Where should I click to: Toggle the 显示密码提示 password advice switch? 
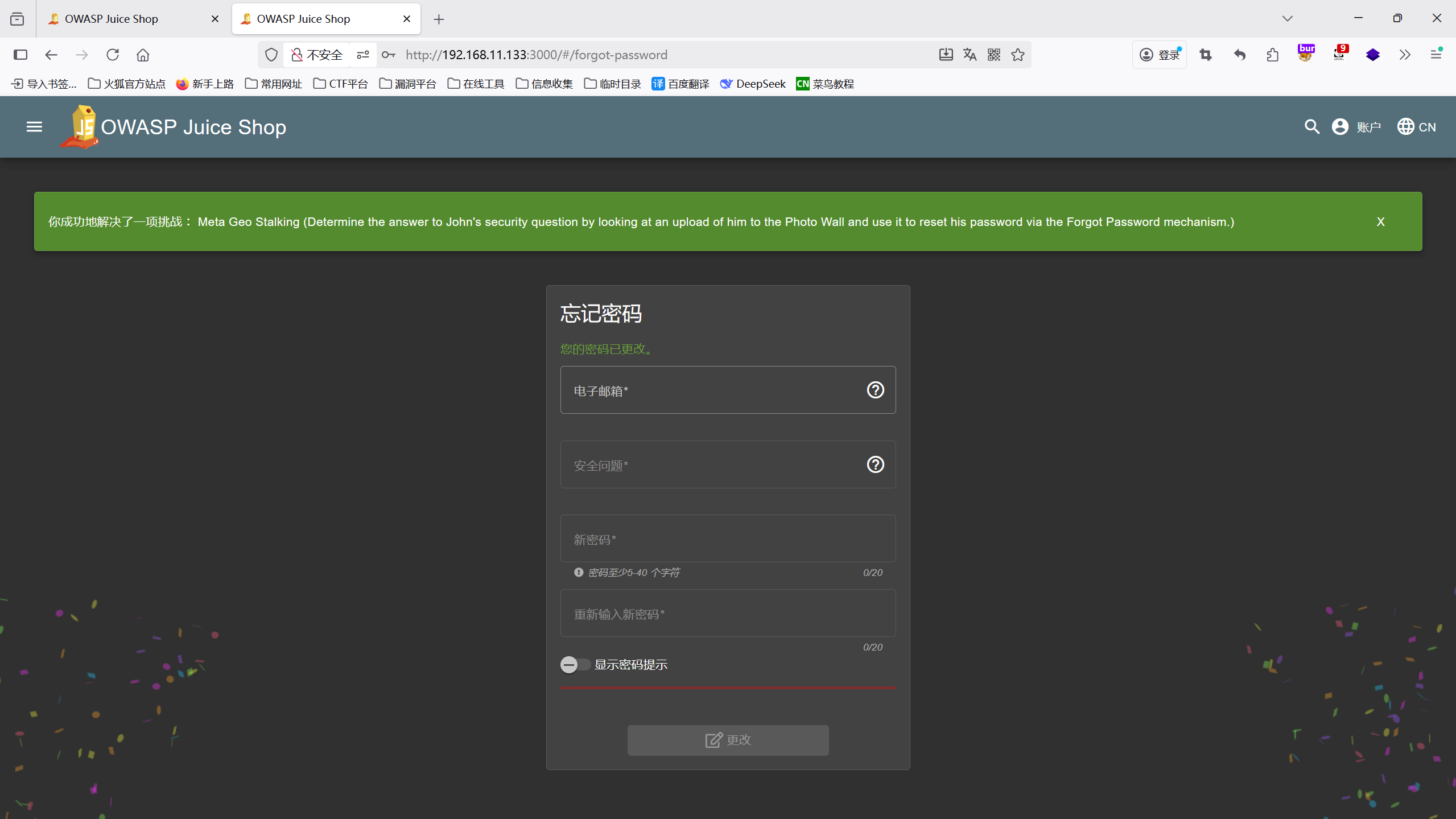pos(575,665)
